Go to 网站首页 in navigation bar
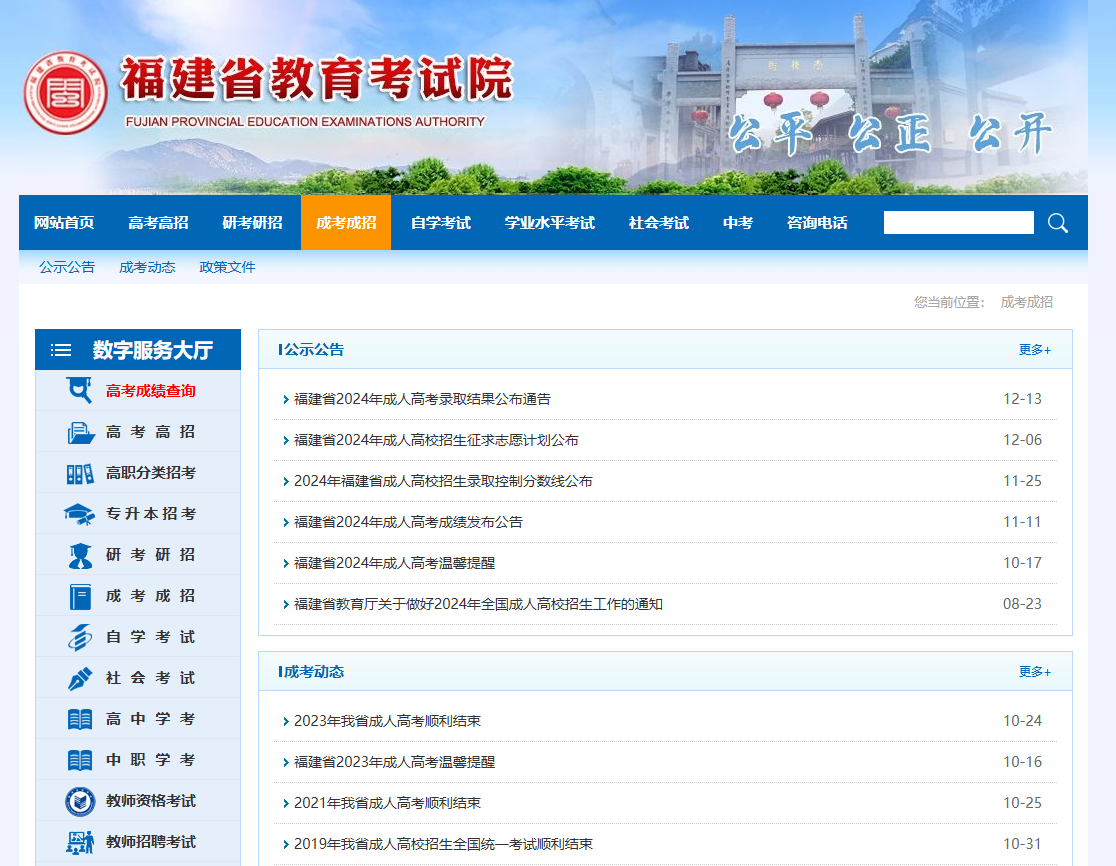This screenshot has width=1116, height=866. tap(64, 223)
